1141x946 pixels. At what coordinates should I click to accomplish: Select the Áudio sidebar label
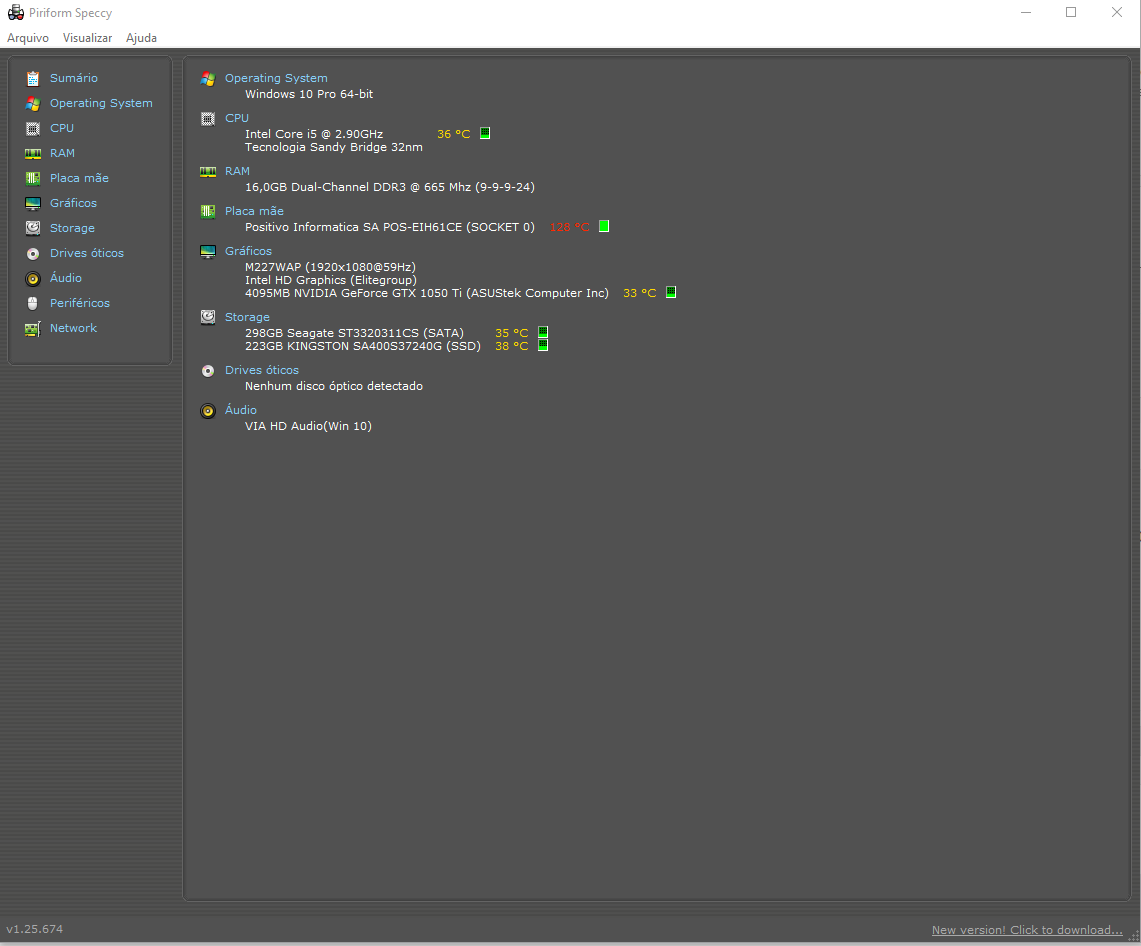65,277
